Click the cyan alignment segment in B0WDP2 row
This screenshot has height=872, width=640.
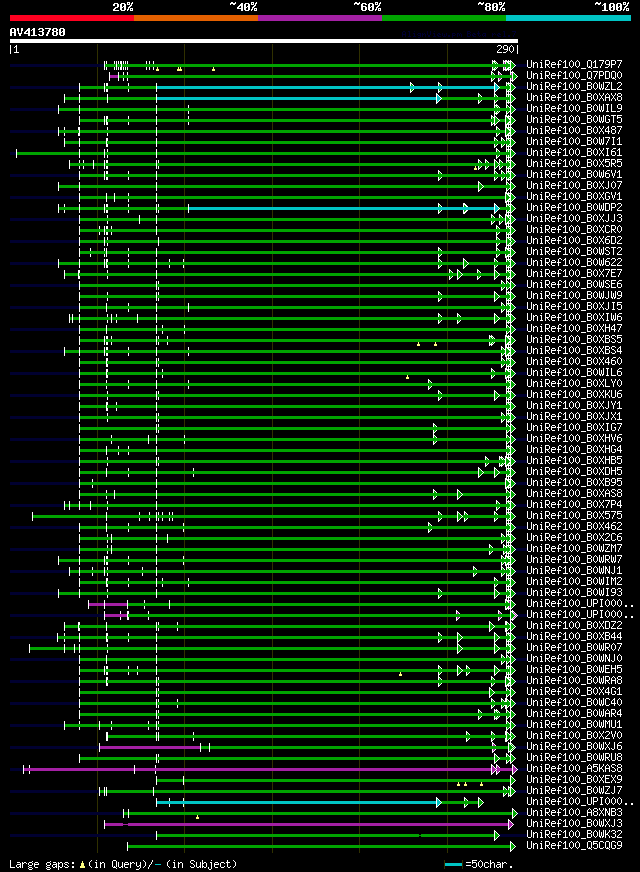343,209
